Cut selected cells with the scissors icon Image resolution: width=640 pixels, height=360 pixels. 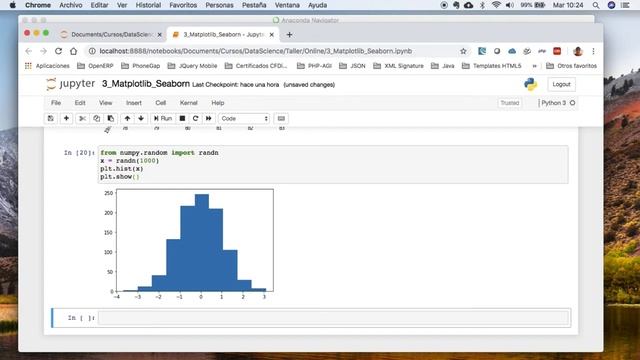82,118
